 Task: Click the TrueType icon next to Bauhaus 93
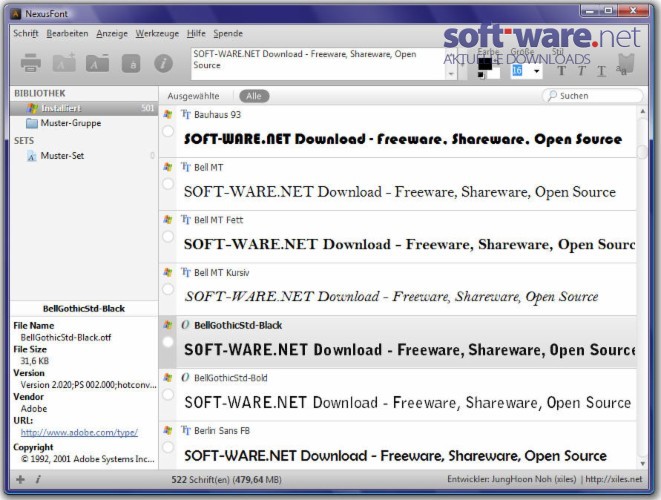coord(186,115)
